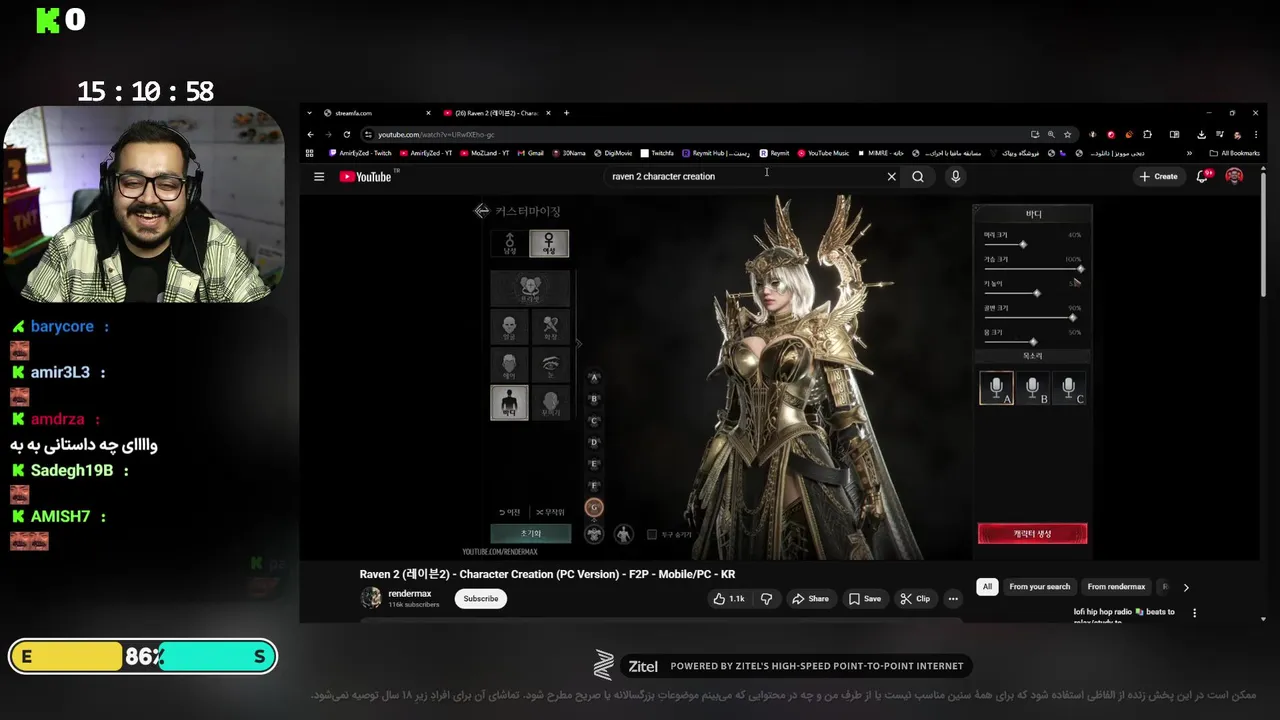Click red create character button
The image size is (1280, 720).
[1032, 534]
